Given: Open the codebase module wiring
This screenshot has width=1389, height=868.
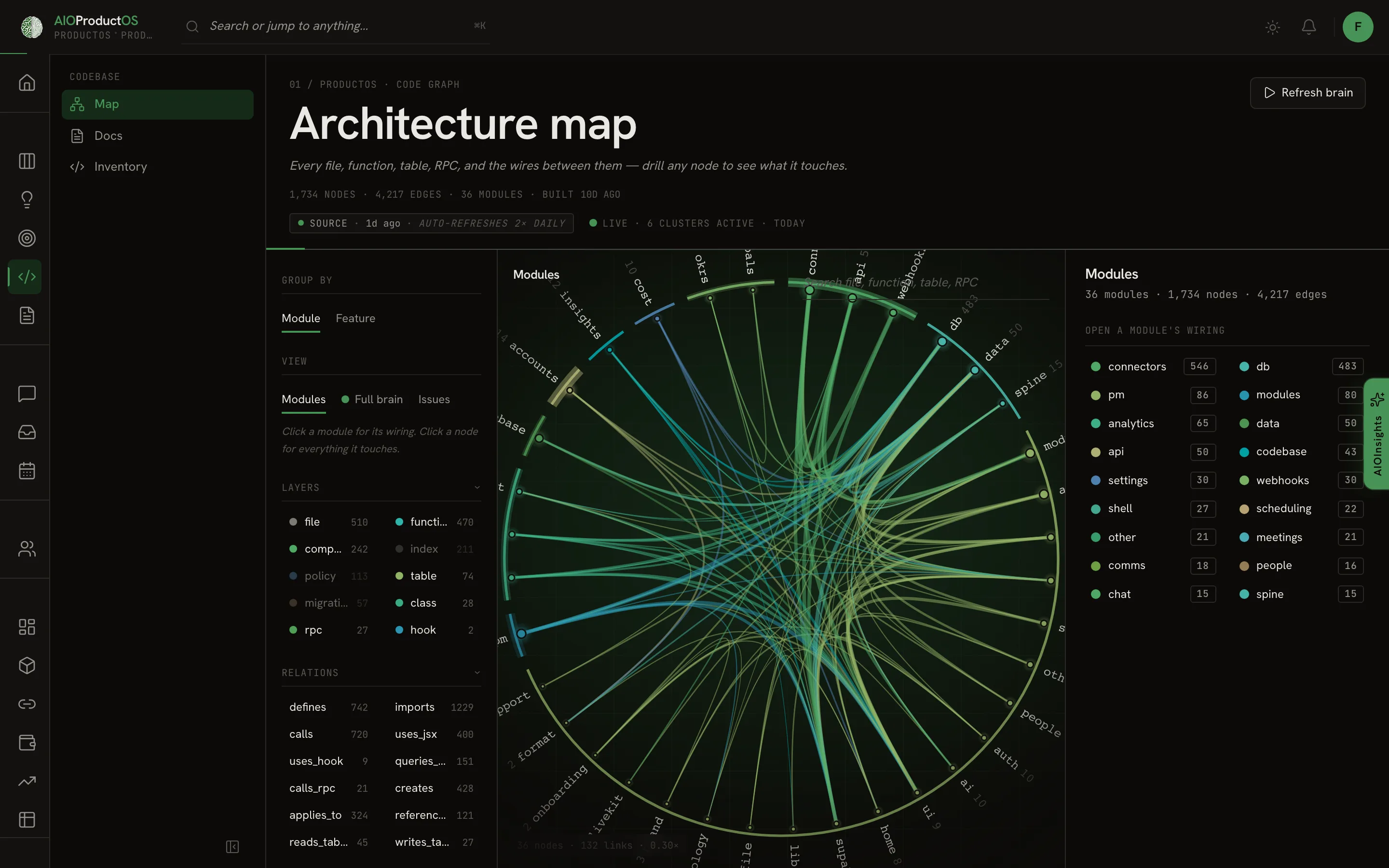Looking at the screenshot, I should pyautogui.click(x=1301, y=452).
